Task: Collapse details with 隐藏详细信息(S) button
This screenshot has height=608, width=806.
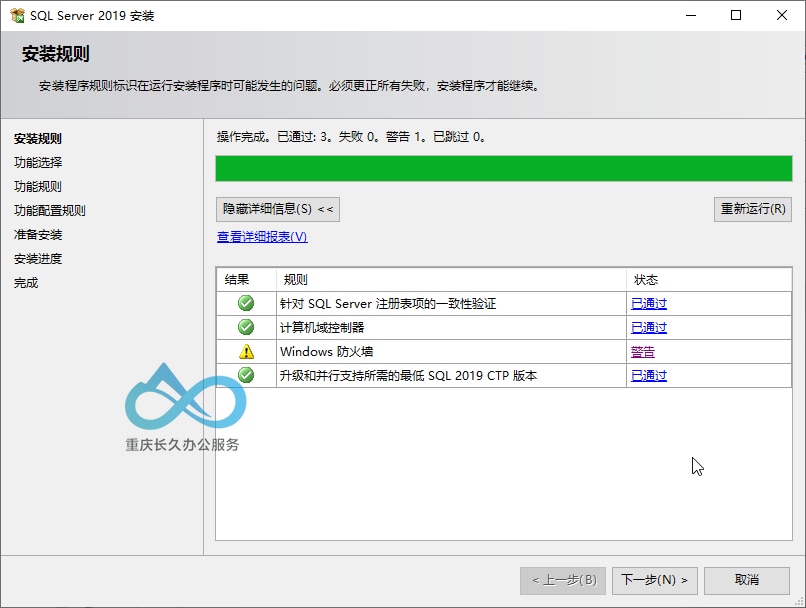Action: click(278, 209)
